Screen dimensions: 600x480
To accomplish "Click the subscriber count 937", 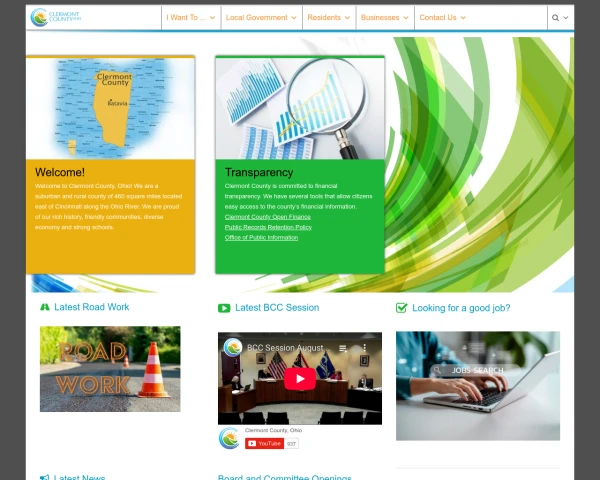I will point(292,444).
